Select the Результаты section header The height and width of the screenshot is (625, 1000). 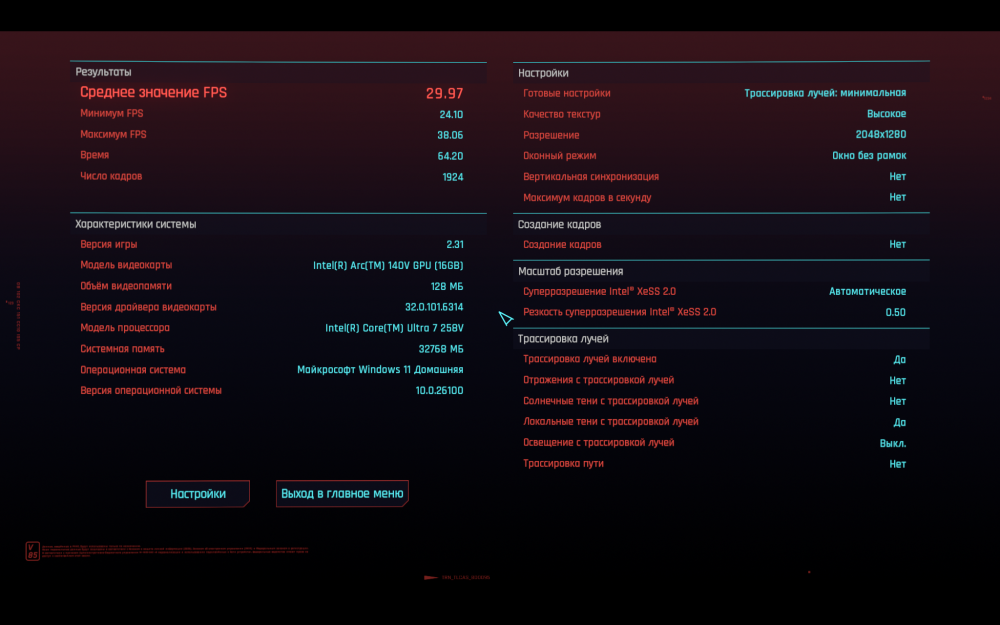pos(103,72)
